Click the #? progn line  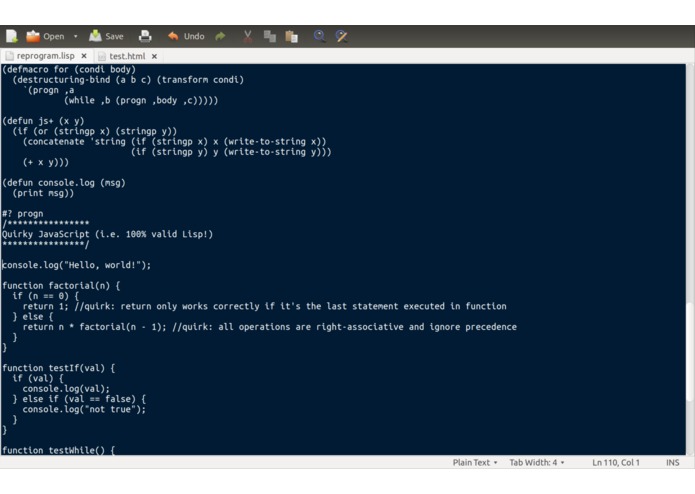[23, 214]
